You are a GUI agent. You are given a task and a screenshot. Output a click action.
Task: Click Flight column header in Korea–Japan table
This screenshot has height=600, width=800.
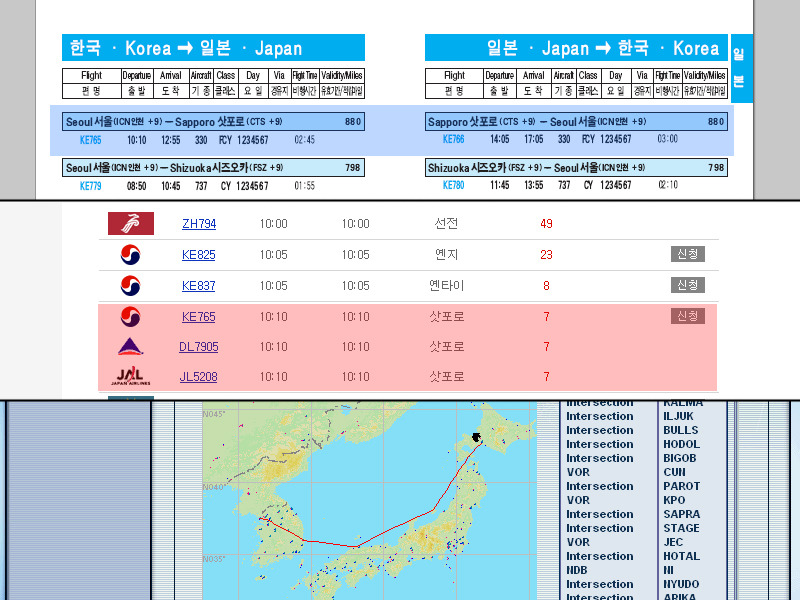click(x=91, y=76)
